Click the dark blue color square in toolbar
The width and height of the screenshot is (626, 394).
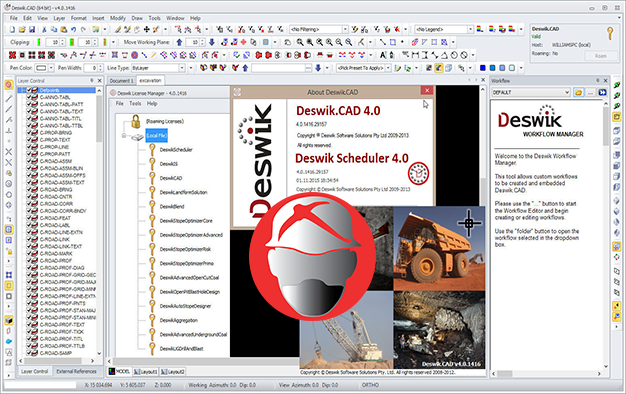click(x=483, y=68)
